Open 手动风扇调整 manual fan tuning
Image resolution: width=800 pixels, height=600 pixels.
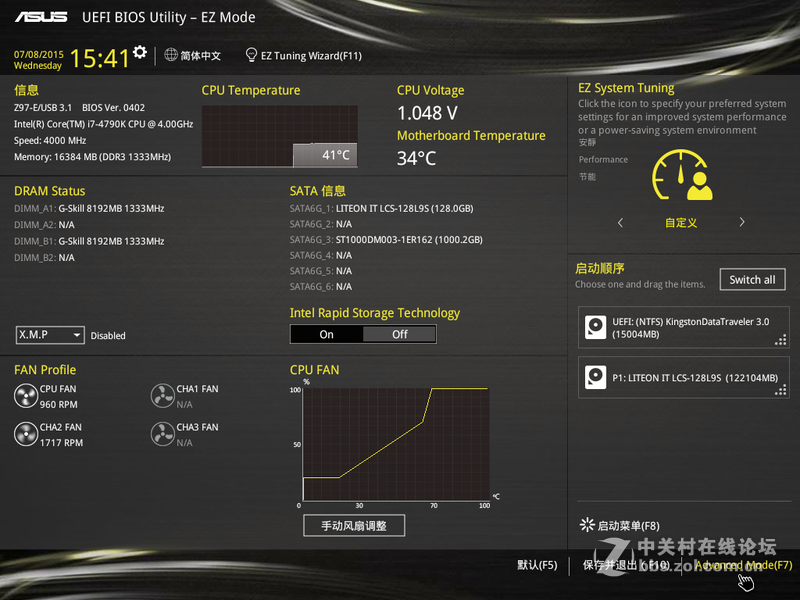(354, 524)
